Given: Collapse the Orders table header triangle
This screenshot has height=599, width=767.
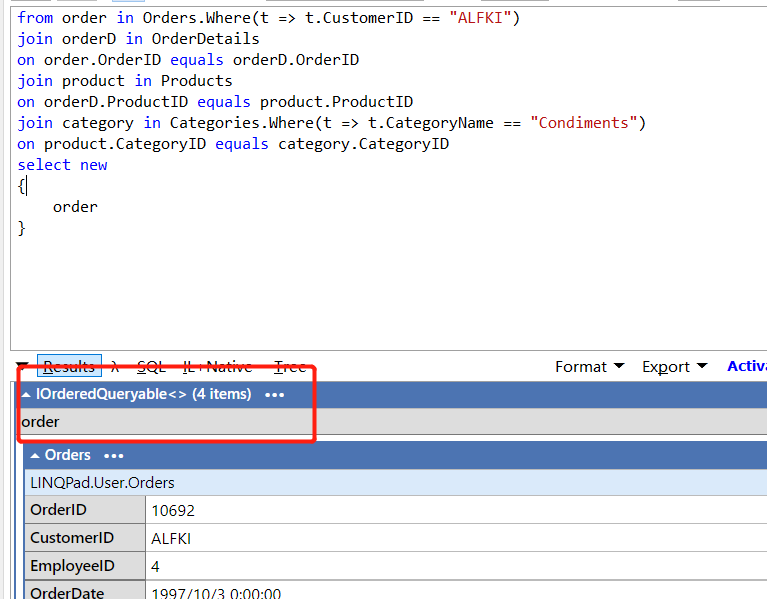Looking at the screenshot, I should pyautogui.click(x=35, y=456).
